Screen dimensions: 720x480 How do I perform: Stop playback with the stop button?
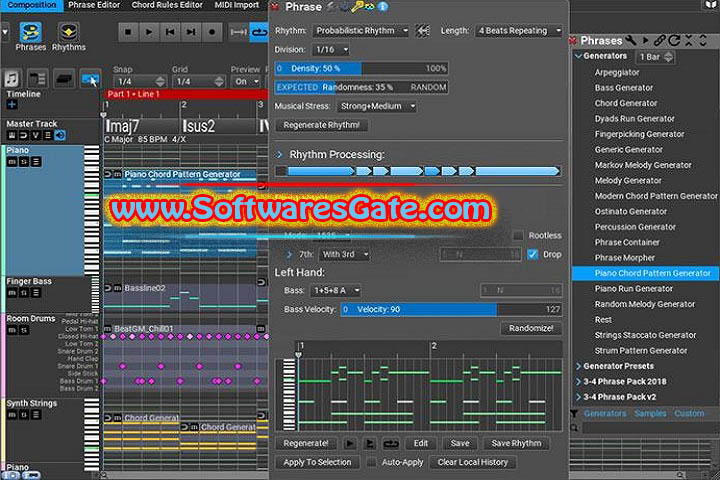click(128, 32)
